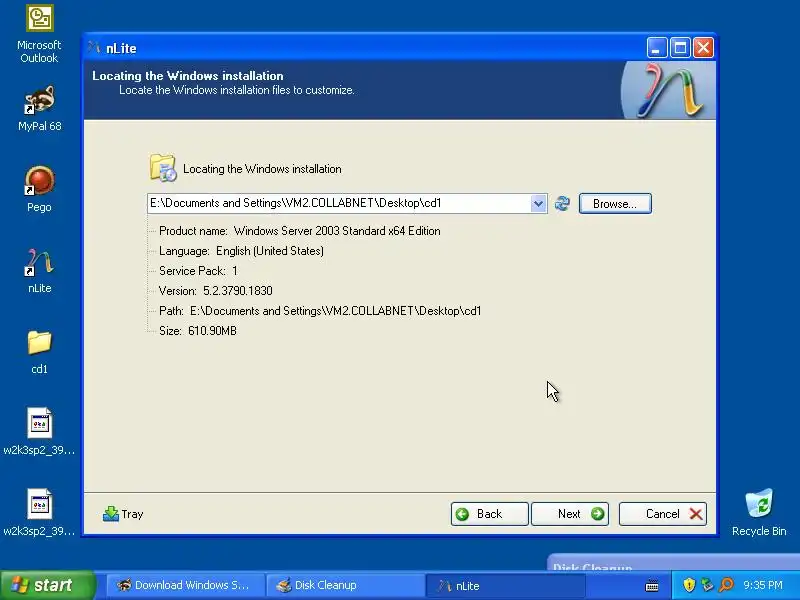
Task: Click the Language: English (United States) row
Action: point(241,251)
